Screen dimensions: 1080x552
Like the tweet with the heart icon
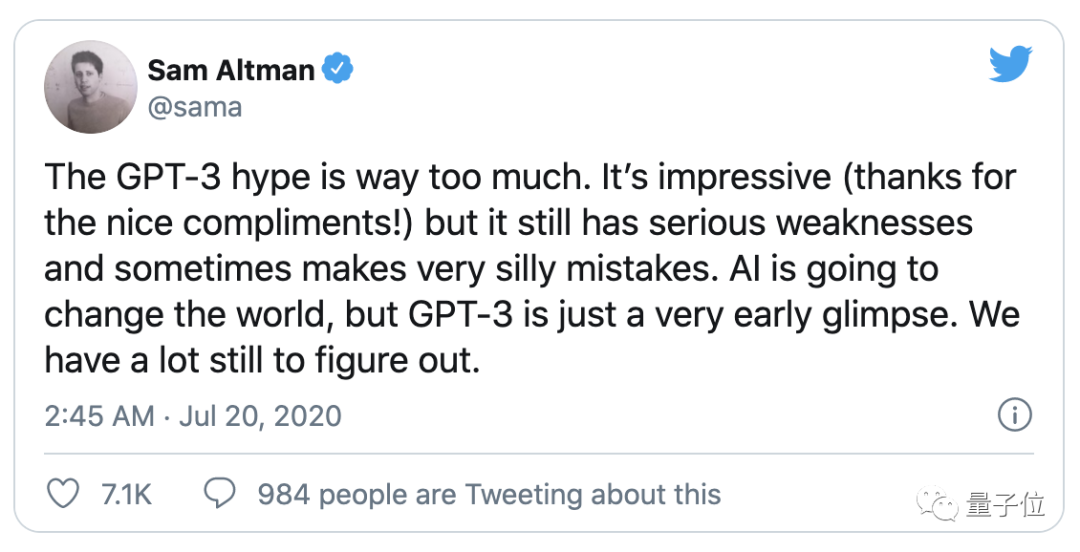(x=63, y=493)
